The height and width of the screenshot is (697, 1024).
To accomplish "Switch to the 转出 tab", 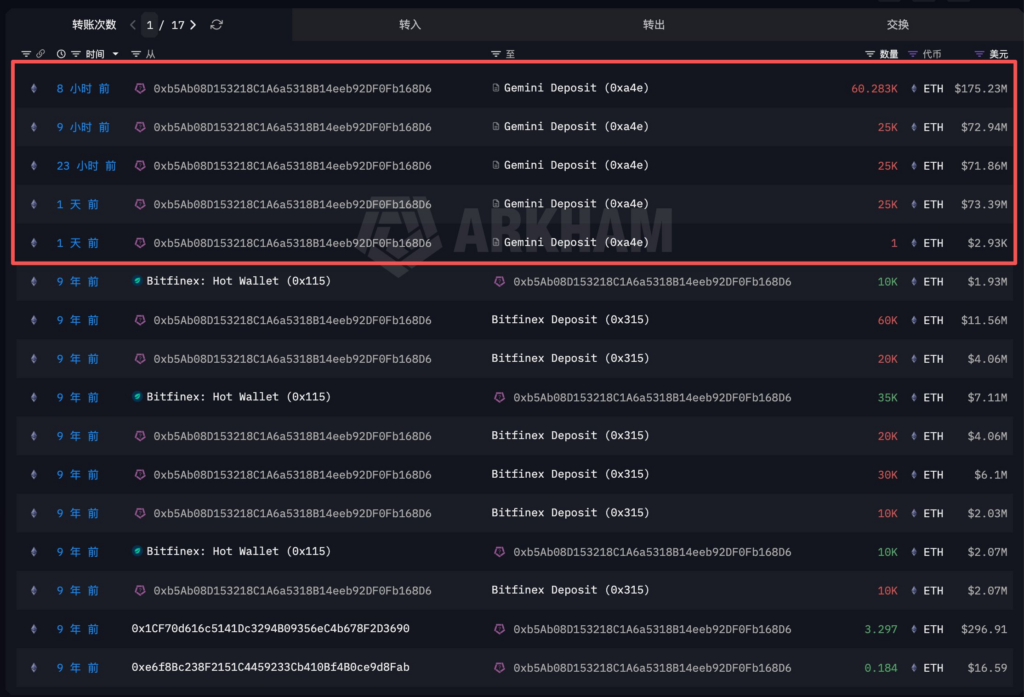I will (x=653, y=25).
